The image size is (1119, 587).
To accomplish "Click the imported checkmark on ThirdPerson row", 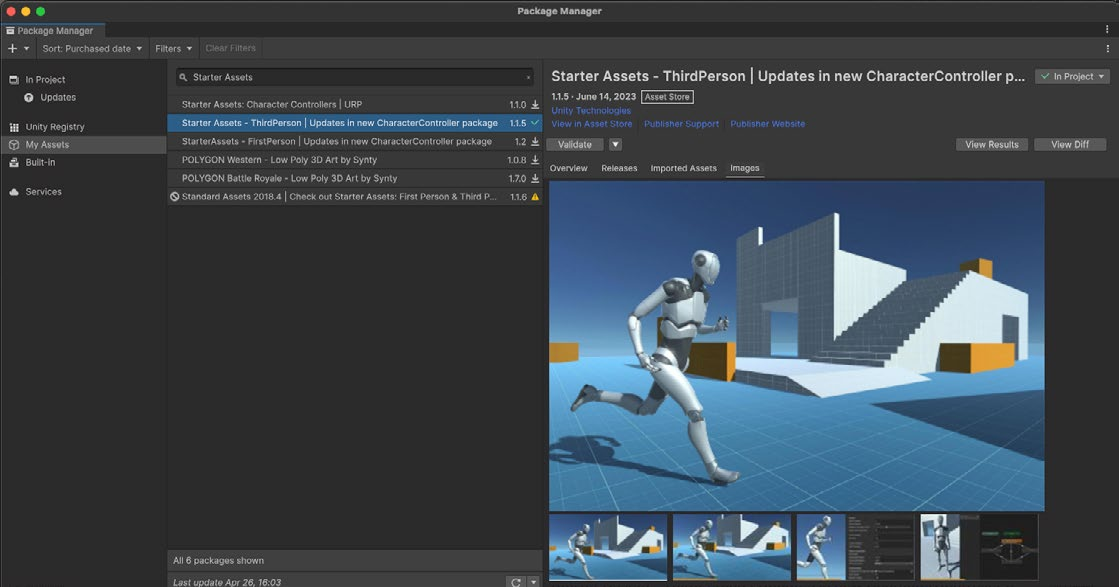I will coord(535,123).
